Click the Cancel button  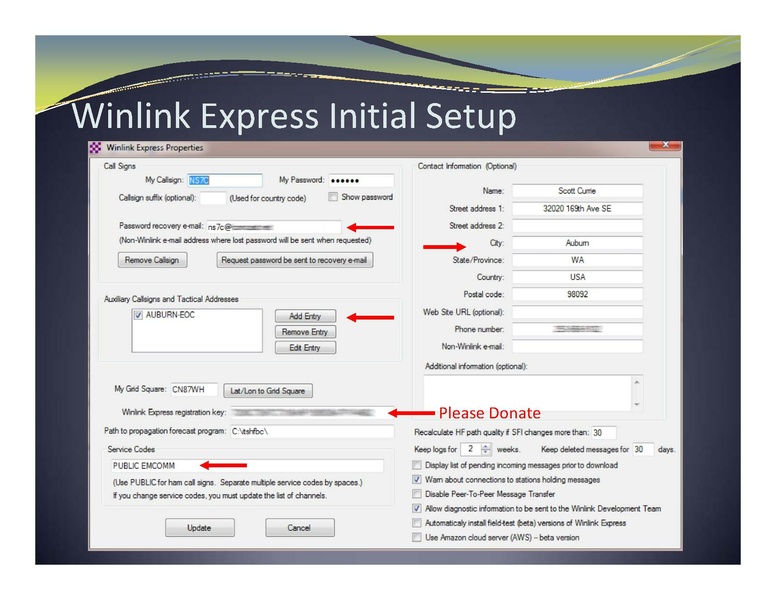click(x=299, y=528)
